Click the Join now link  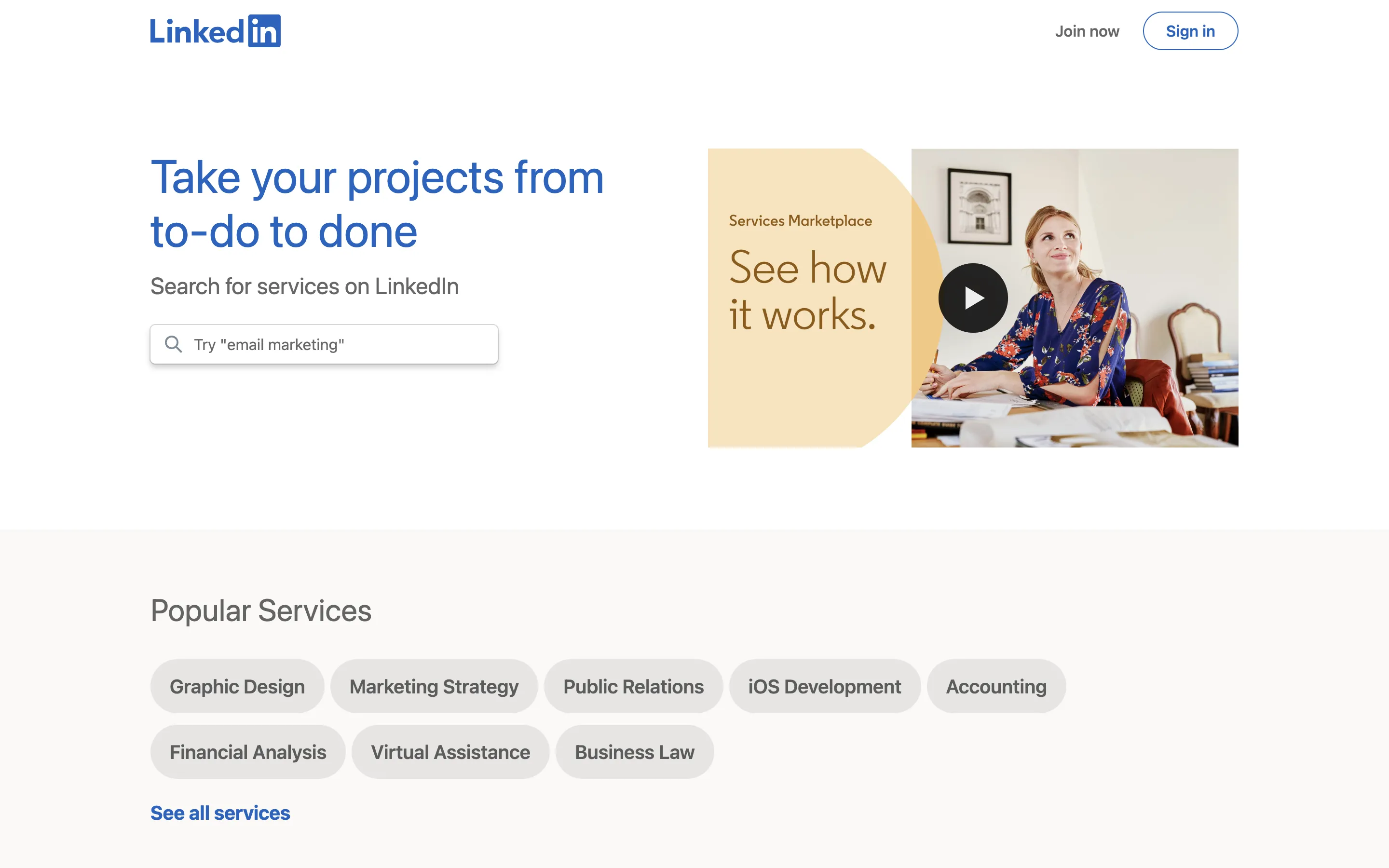[1087, 31]
